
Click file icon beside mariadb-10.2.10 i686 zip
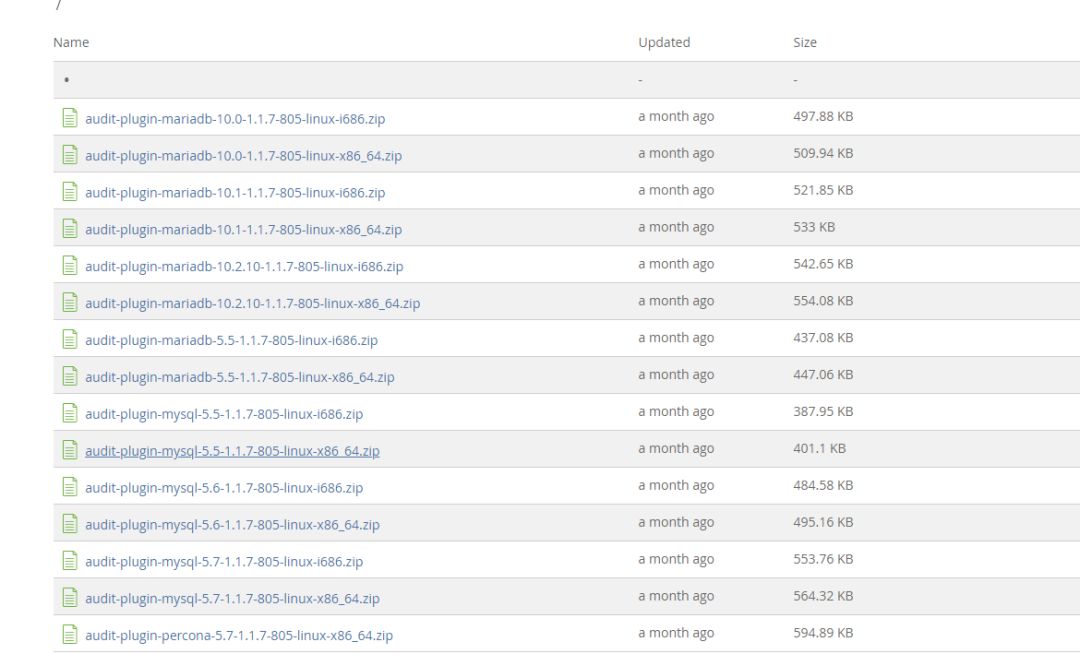click(x=70, y=265)
